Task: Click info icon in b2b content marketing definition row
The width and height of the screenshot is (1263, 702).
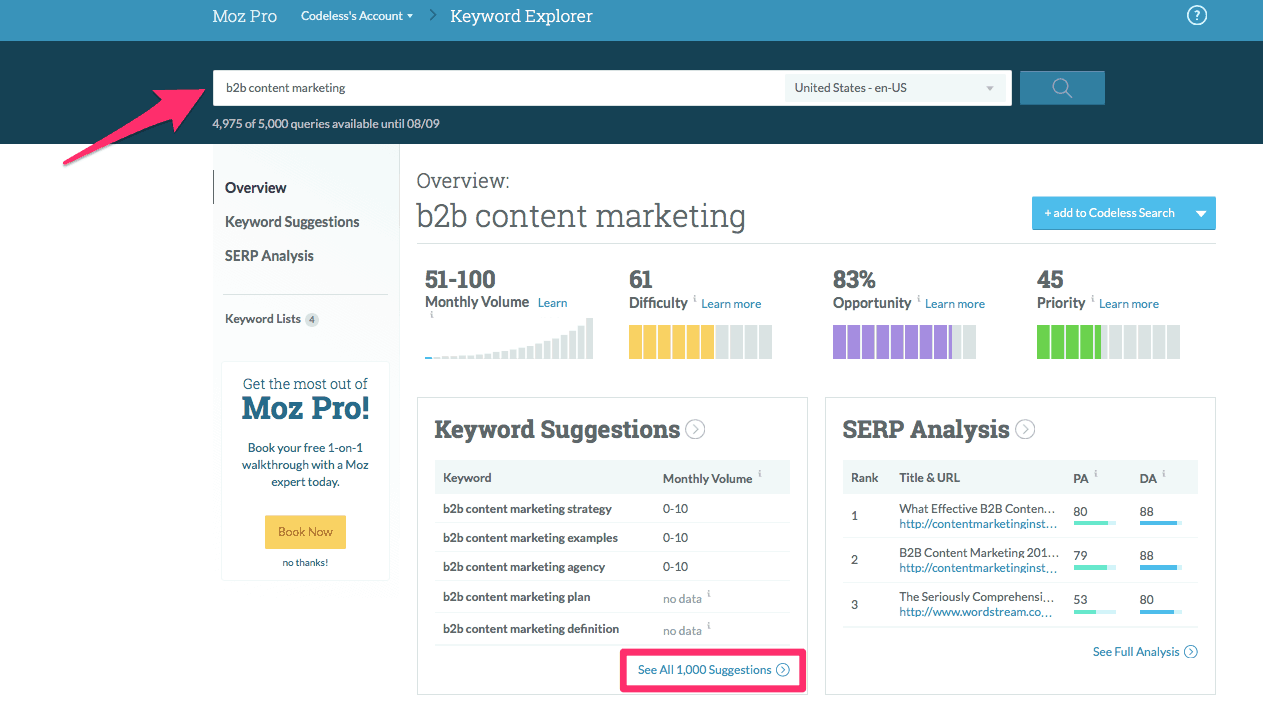Action: tap(709, 626)
